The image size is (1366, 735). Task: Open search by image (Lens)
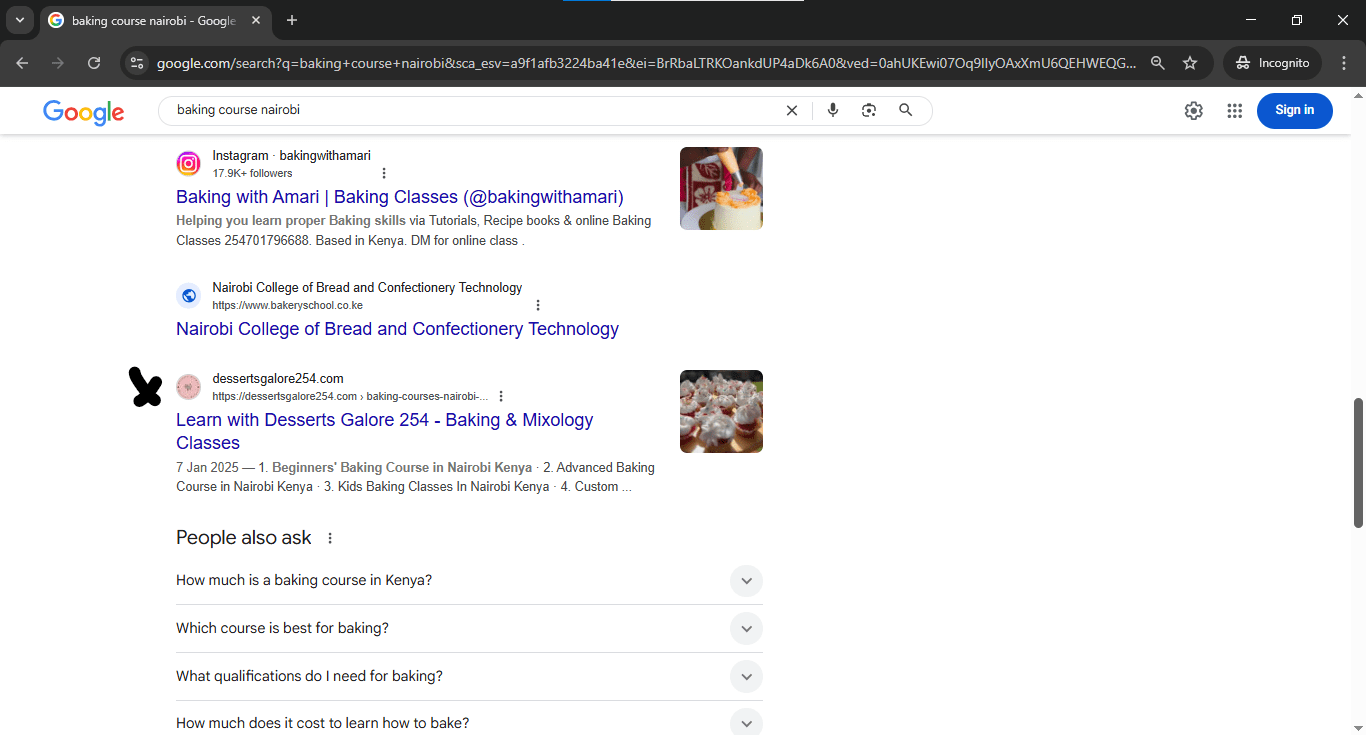pyautogui.click(x=869, y=110)
